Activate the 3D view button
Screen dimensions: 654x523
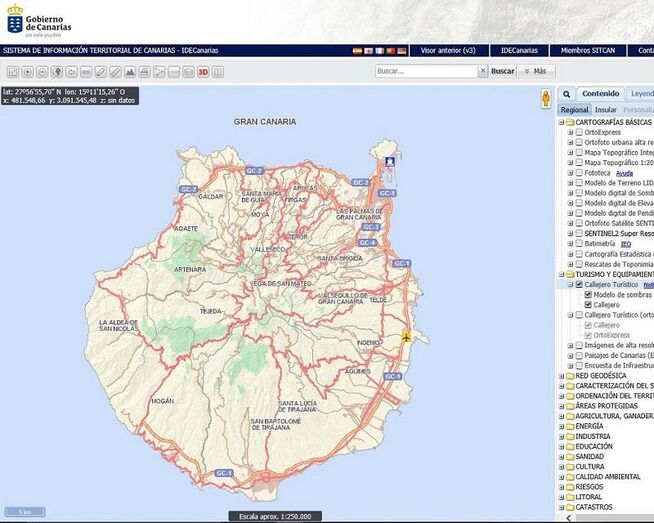203,72
